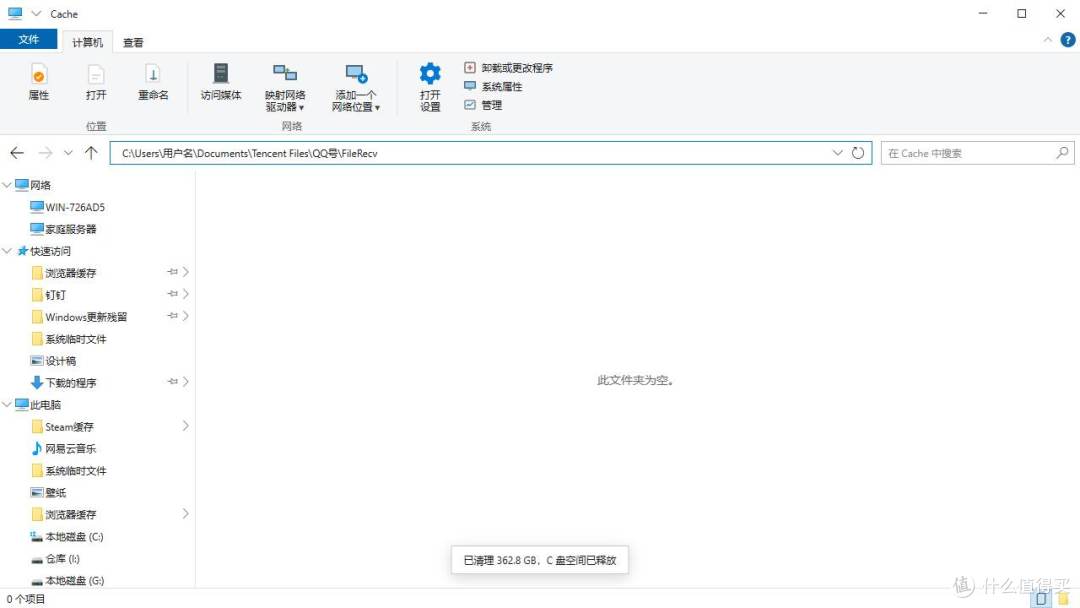1080x608 pixels.
Task: Click the Cache window system icon
Action: [15, 13]
